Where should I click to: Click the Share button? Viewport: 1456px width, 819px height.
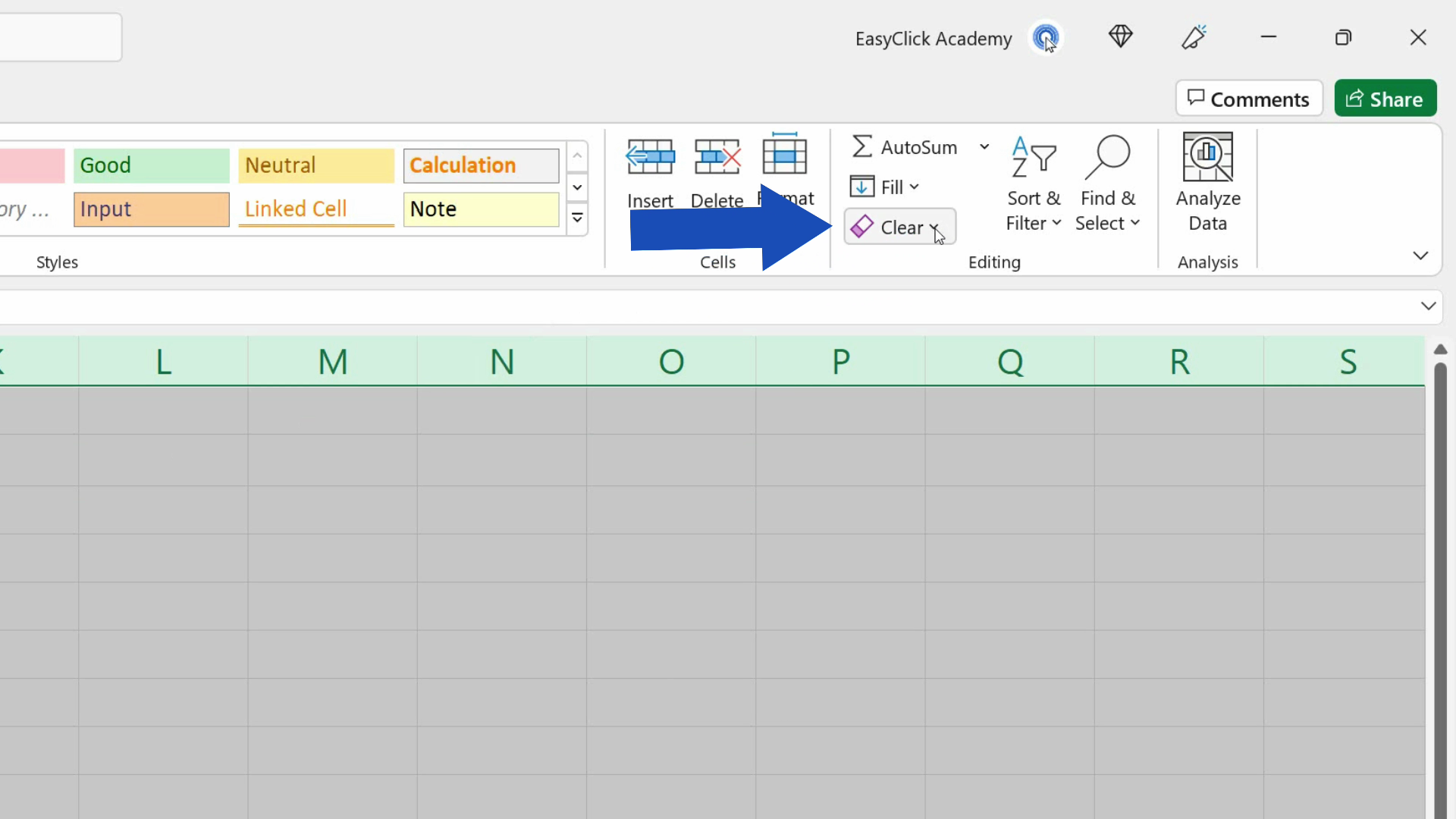pos(1385,98)
